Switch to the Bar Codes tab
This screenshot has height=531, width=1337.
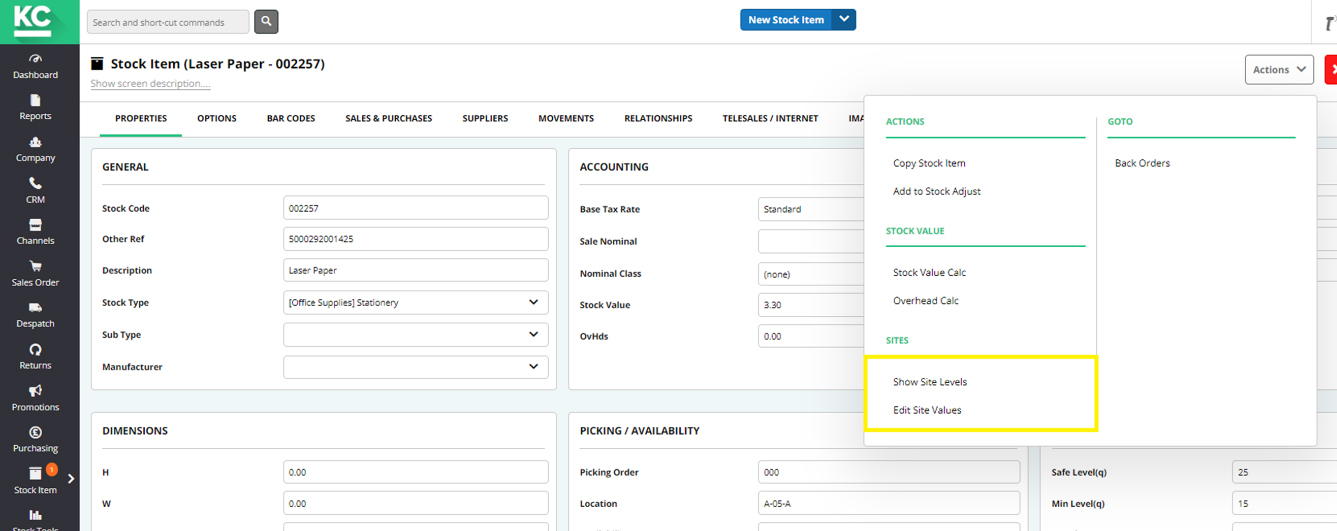[x=291, y=118]
